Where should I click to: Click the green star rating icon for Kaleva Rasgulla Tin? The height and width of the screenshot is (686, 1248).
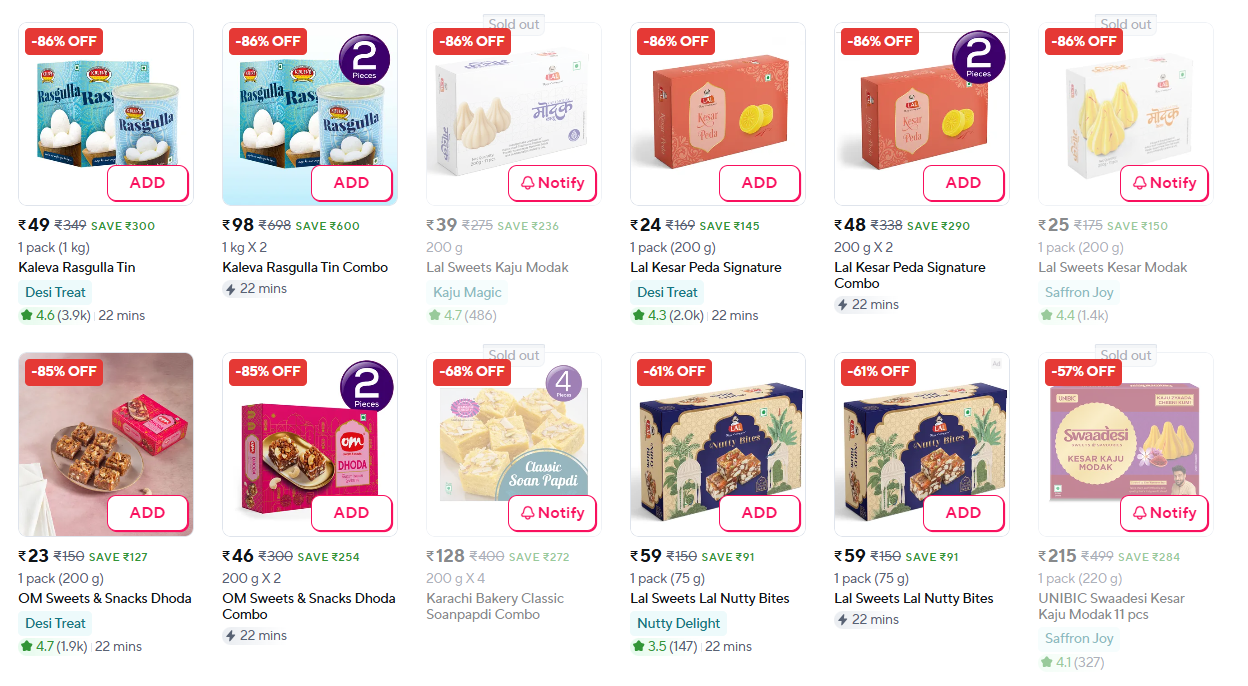click(26, 315)
